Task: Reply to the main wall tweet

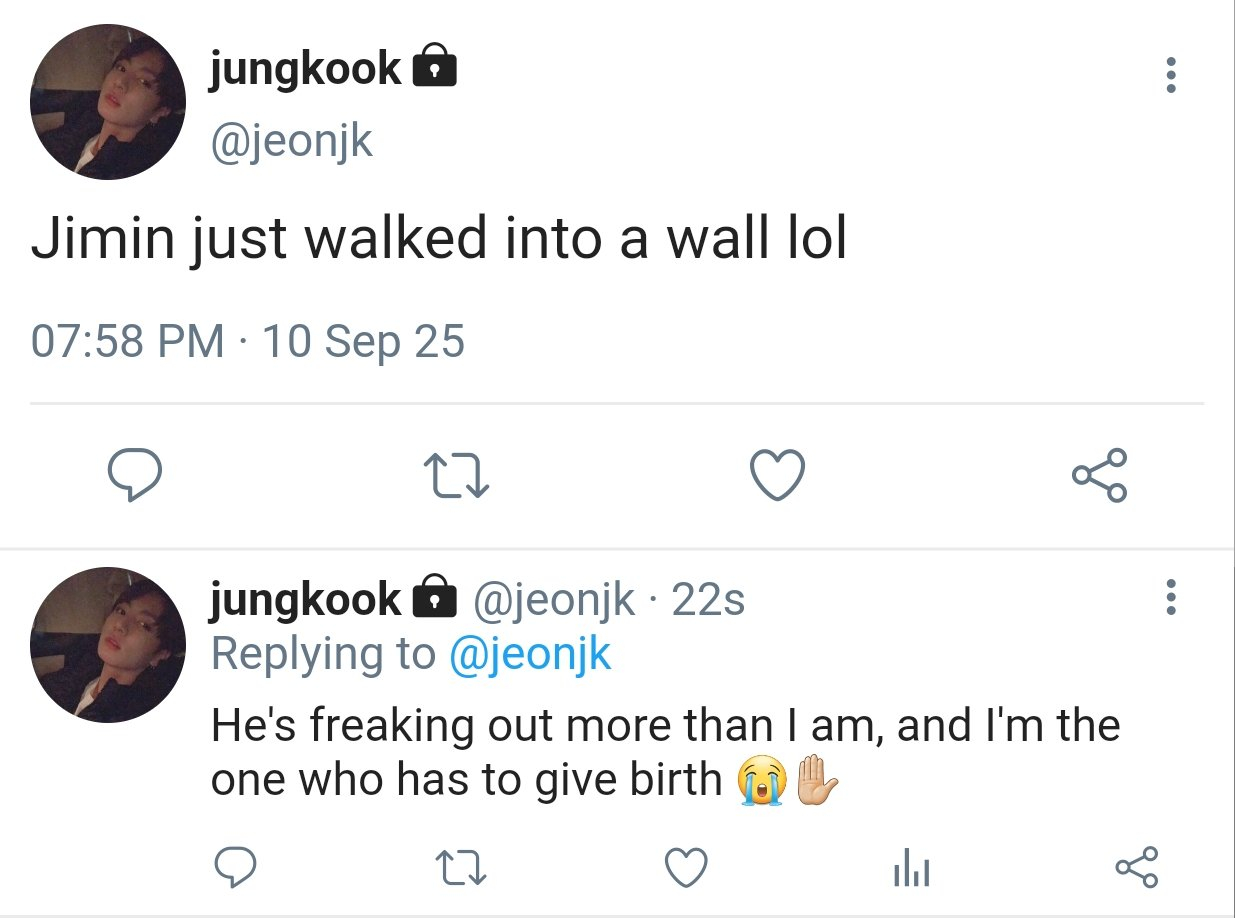Action: click(134, 476)
